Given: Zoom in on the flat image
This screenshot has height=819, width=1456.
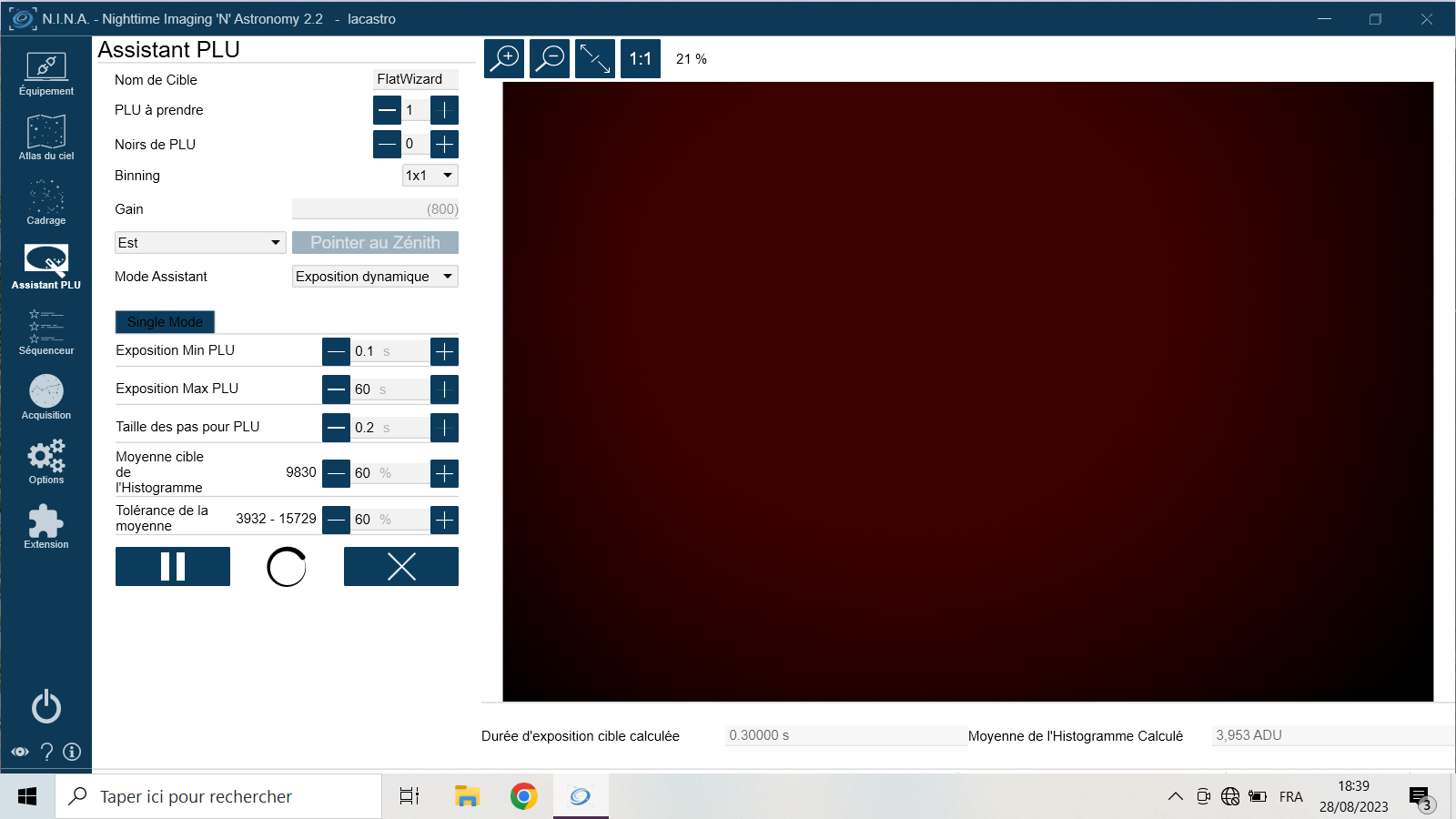Looking at the screenshot, I should coord(504,59).
